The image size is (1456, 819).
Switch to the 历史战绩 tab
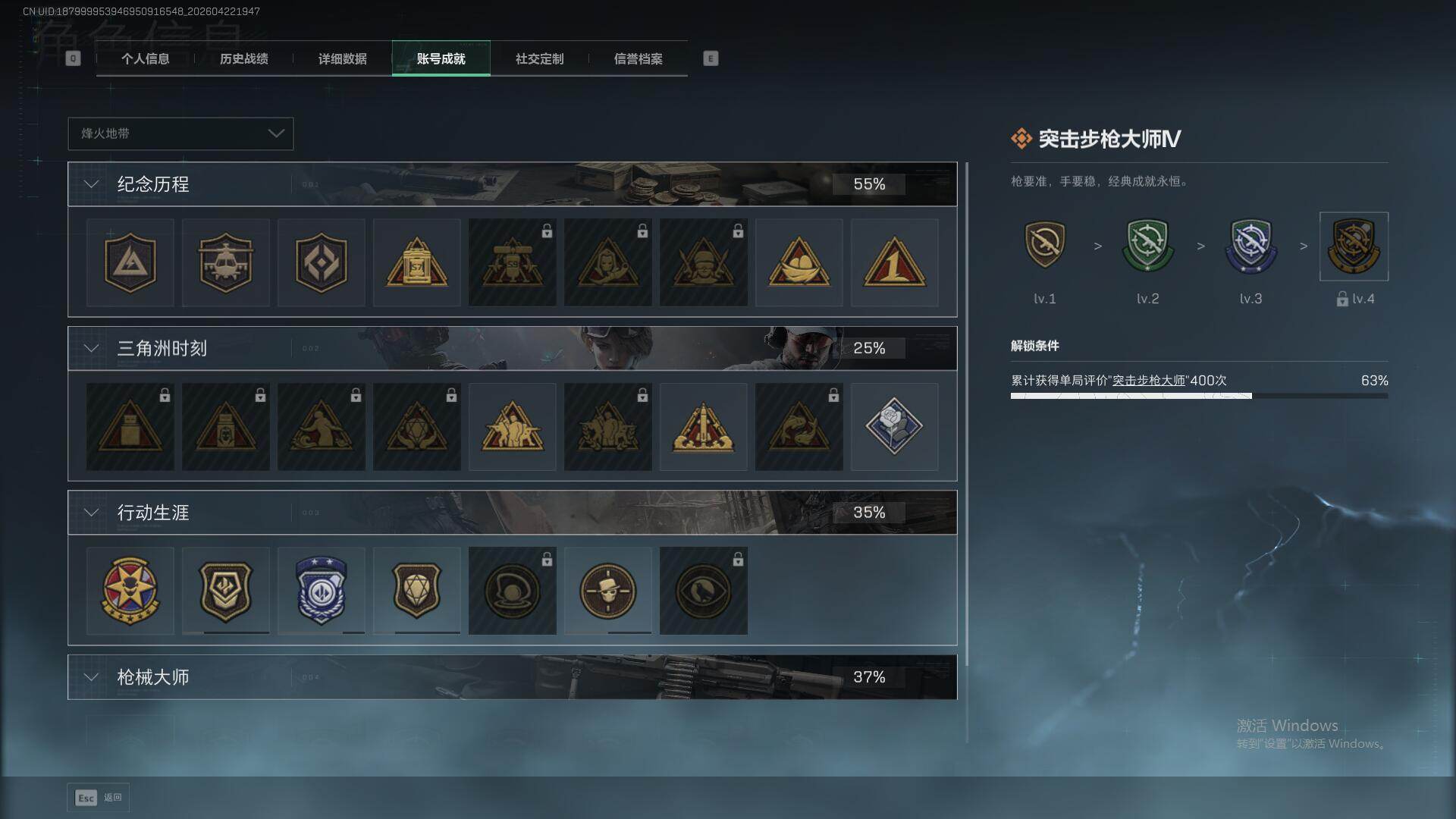(x=243, y=58)
